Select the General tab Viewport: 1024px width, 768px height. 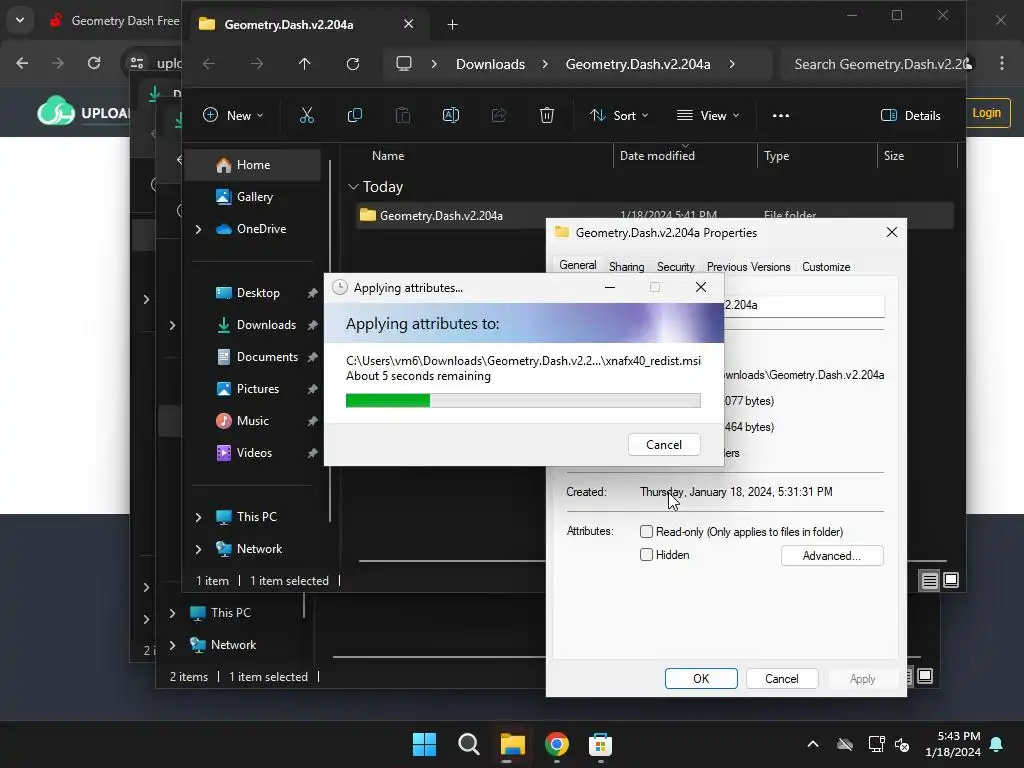[x=578, y=264]
